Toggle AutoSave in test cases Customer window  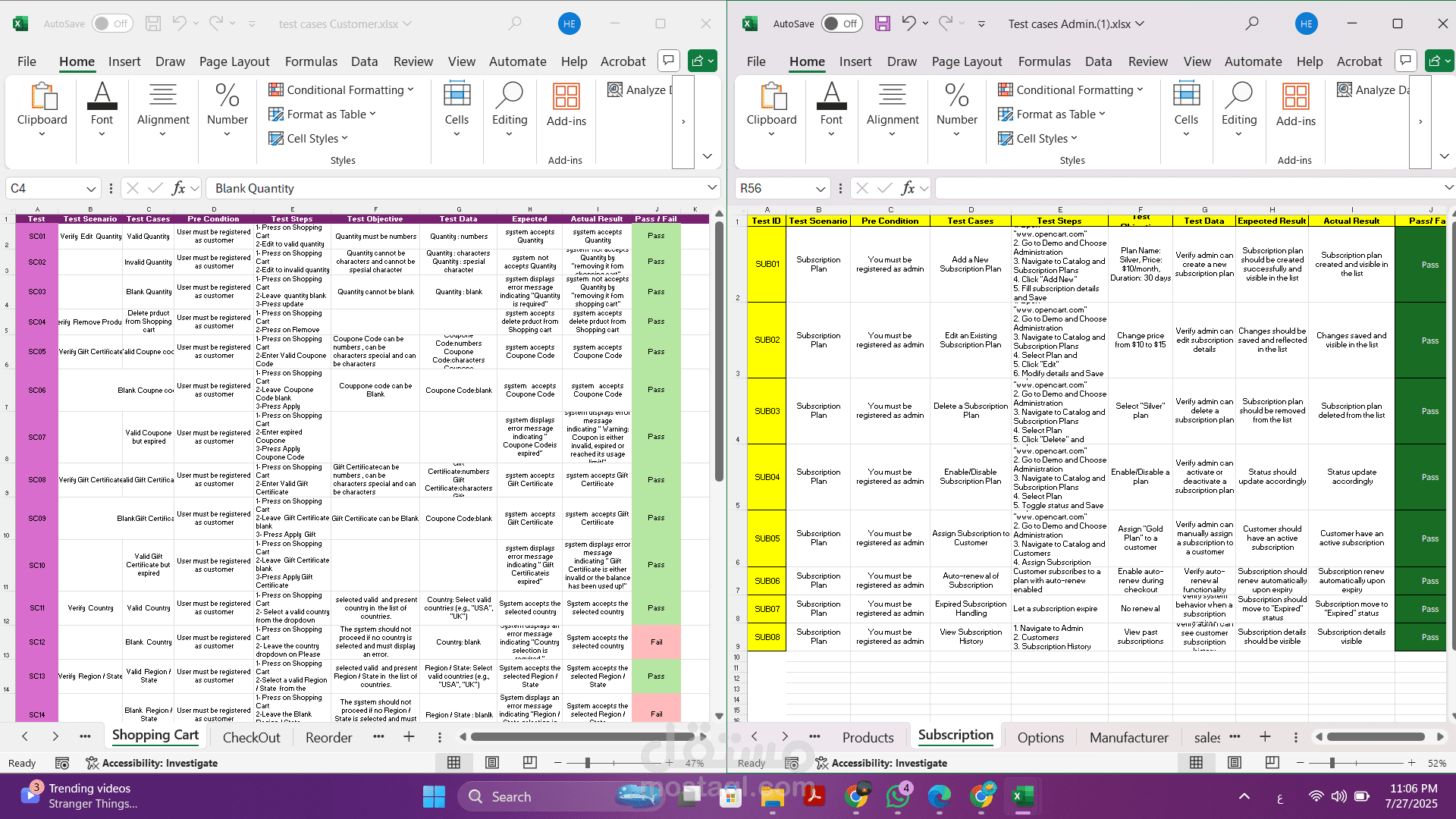(x=111, y=24)
